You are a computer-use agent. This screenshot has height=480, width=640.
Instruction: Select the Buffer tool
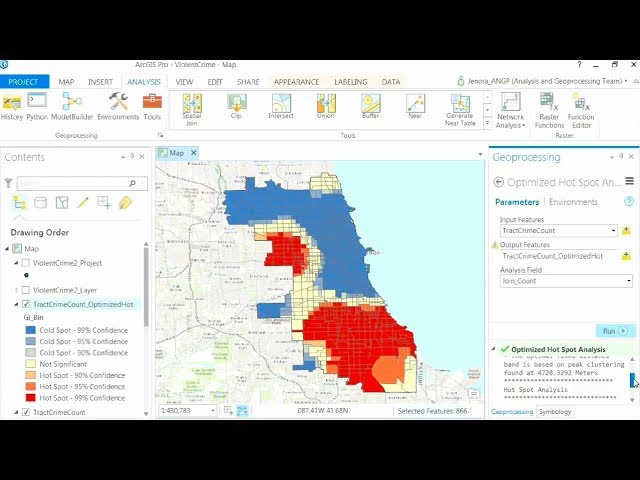tap(371, 106)
